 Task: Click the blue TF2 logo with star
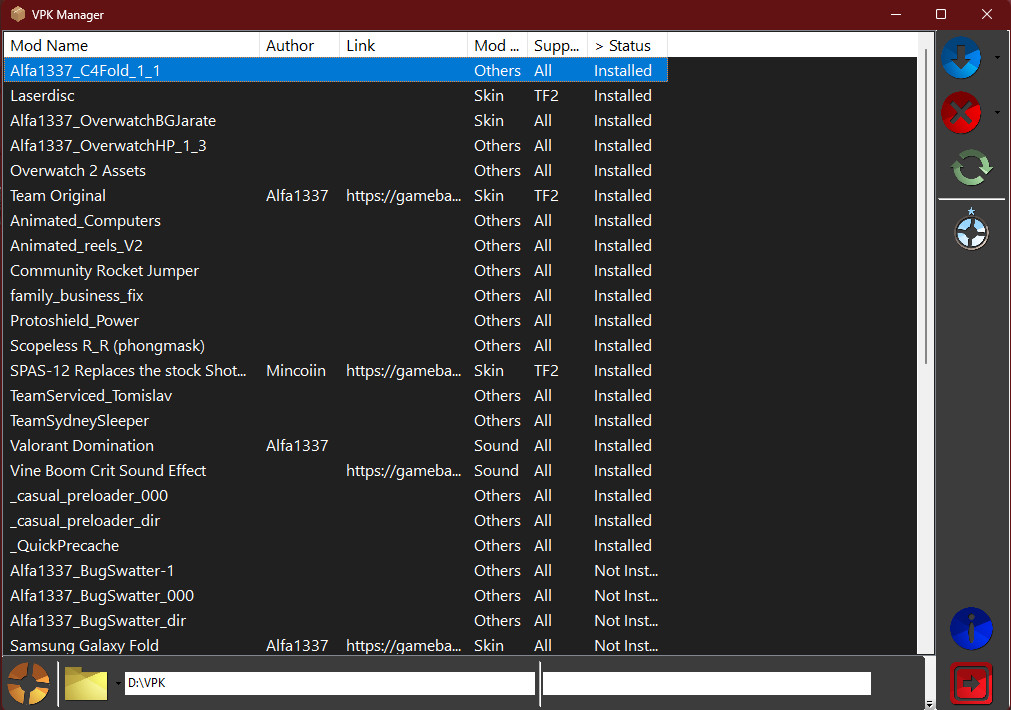(x=970, y=230)
